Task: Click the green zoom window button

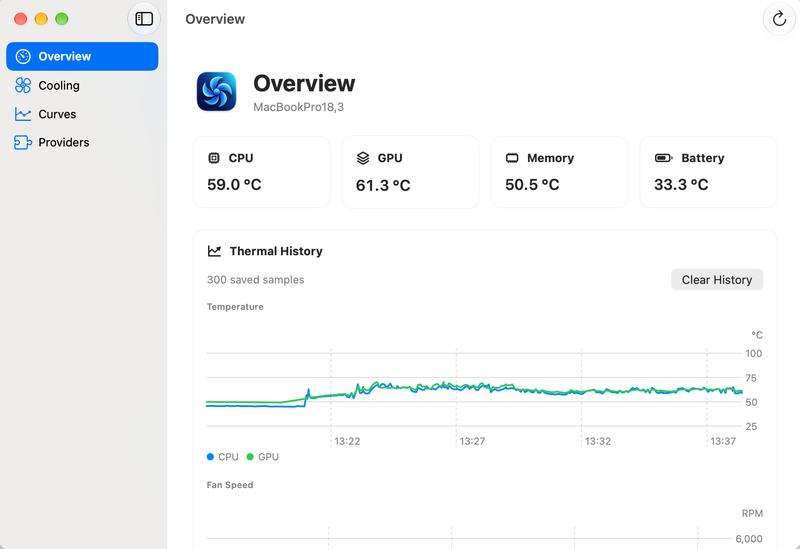Action: (x=62, y=19)
